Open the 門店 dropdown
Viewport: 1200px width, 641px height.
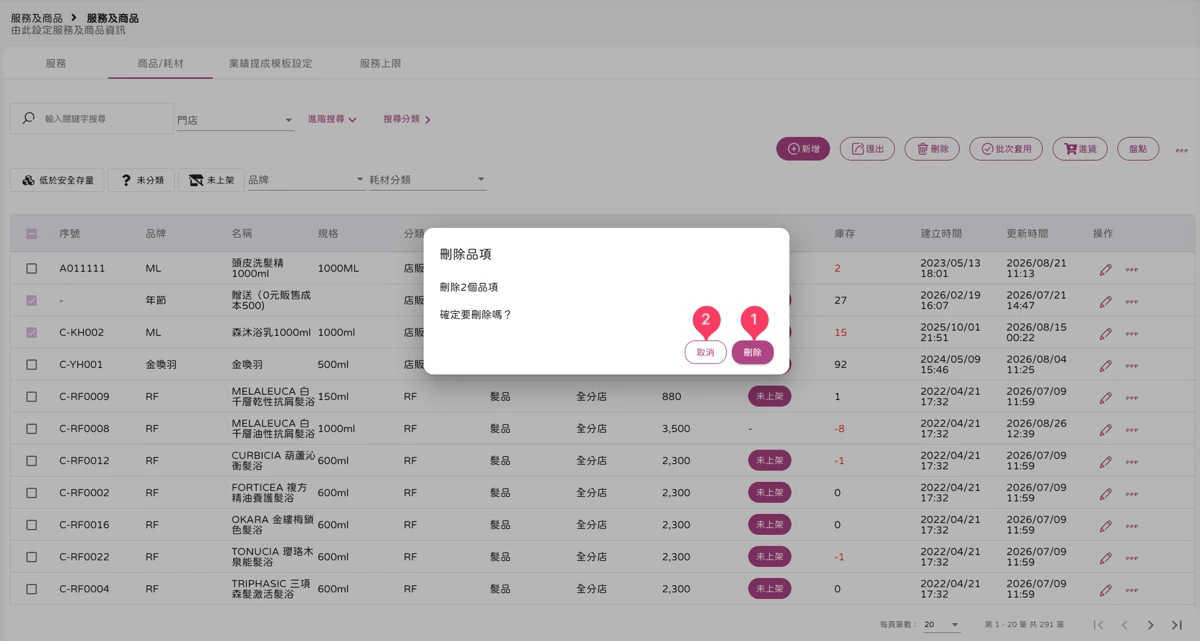point(235,120)
